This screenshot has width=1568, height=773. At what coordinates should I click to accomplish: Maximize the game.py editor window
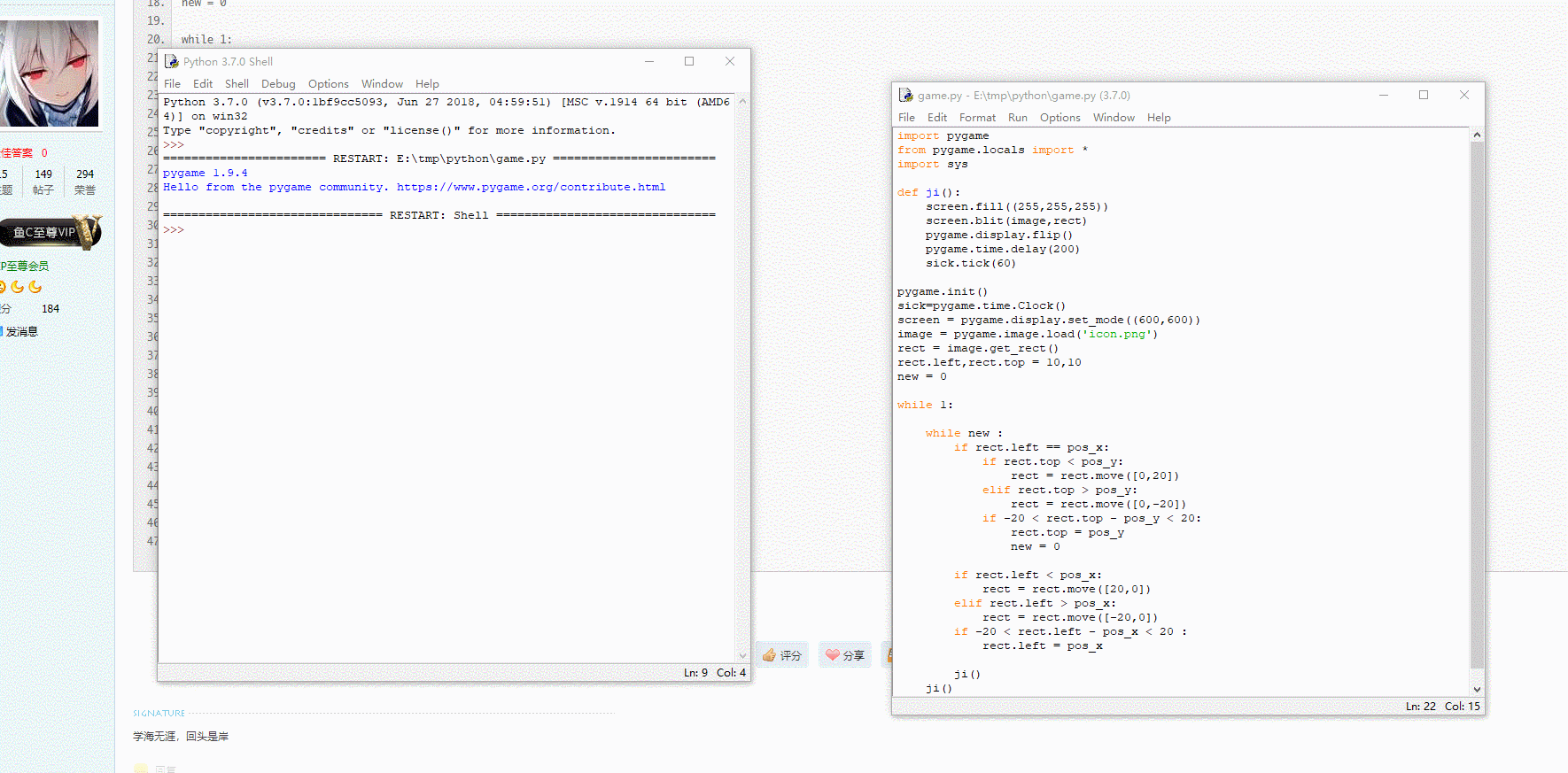[1423, 96]
